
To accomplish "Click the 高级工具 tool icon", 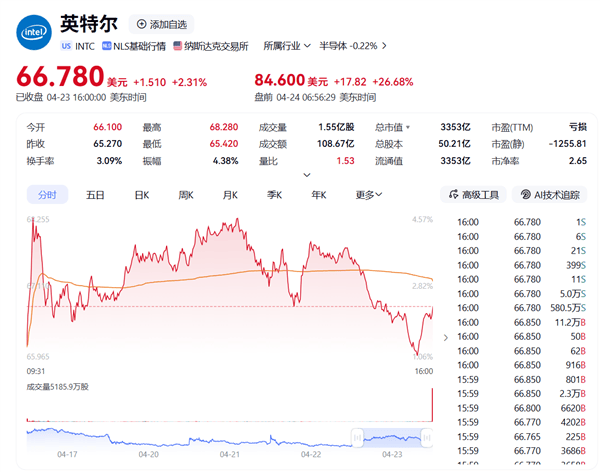I will [x=453, y=194].
